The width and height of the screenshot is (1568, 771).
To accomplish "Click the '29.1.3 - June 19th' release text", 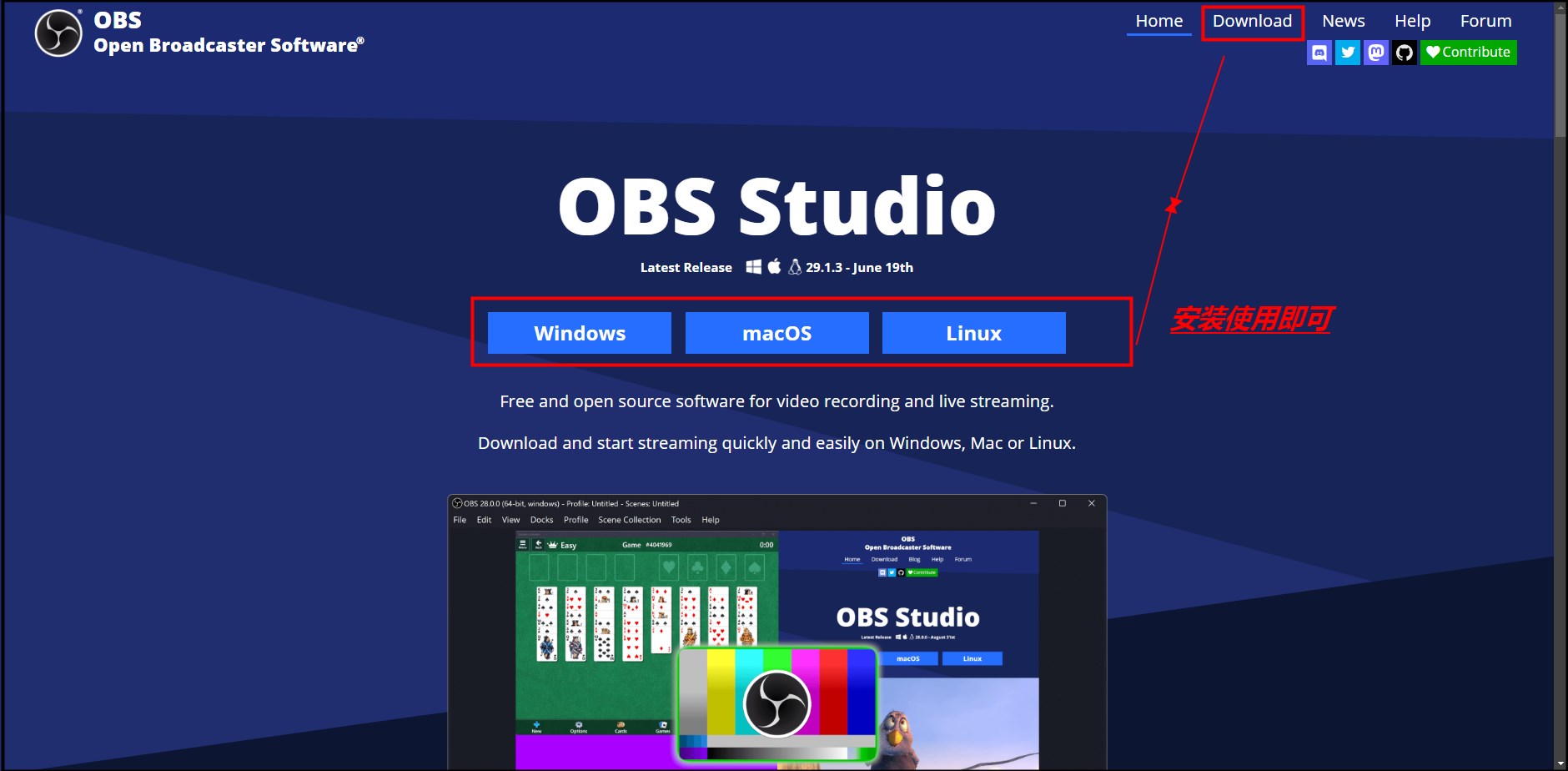I will [859, 268].
